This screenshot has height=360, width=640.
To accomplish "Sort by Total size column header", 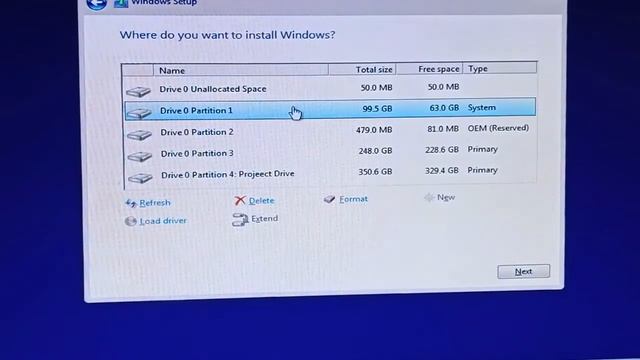I will click(362, 69).
